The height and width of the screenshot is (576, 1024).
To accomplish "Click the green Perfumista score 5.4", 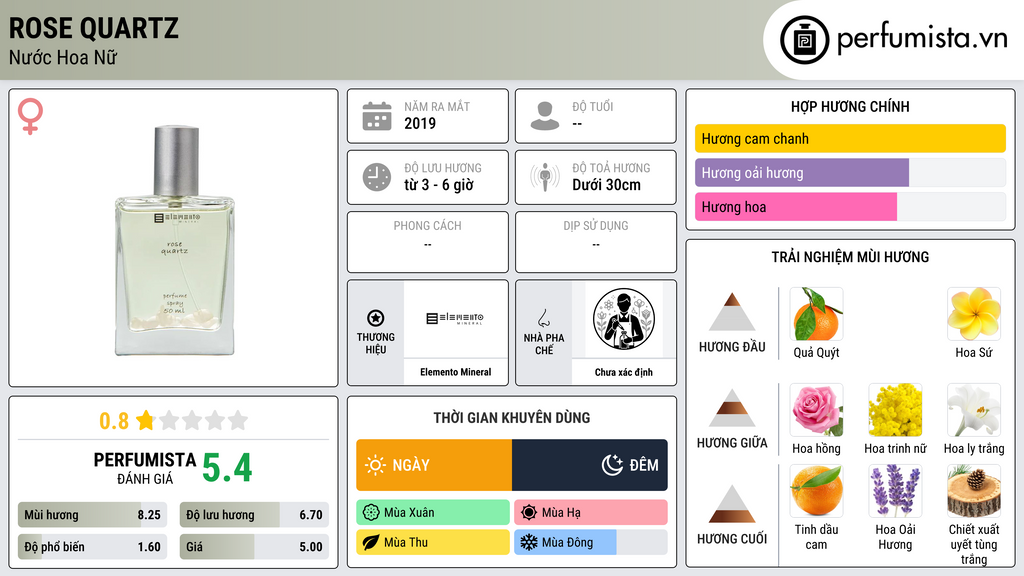I will [227, 468].
